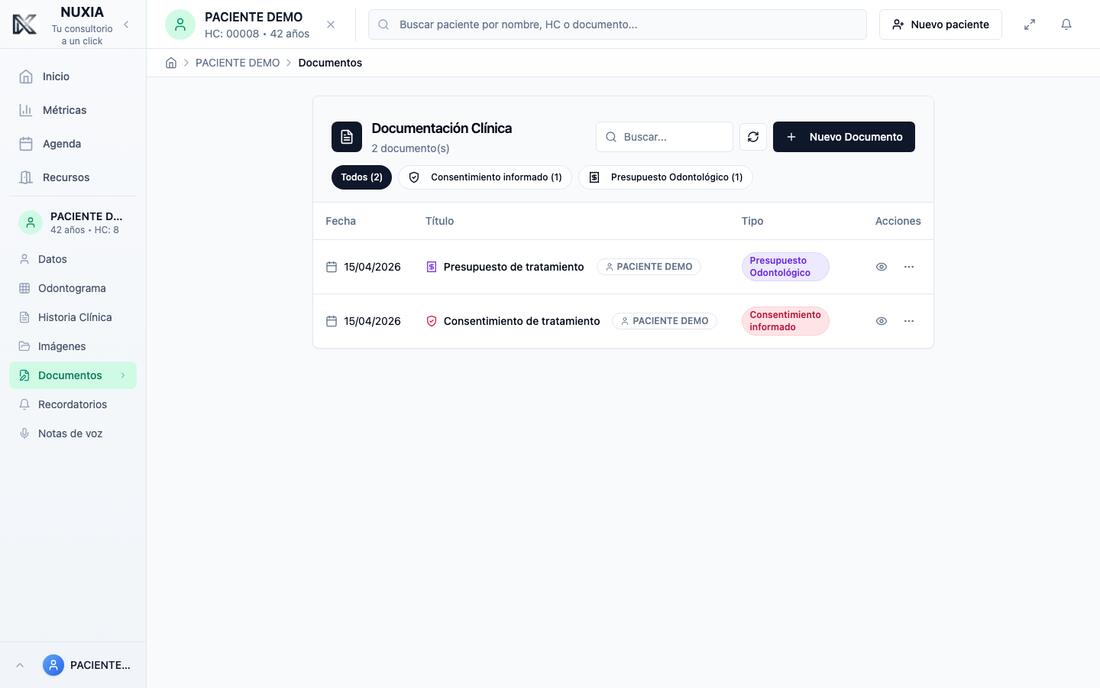
Task: Open the Odontograma section
Action: pos(72,288)
